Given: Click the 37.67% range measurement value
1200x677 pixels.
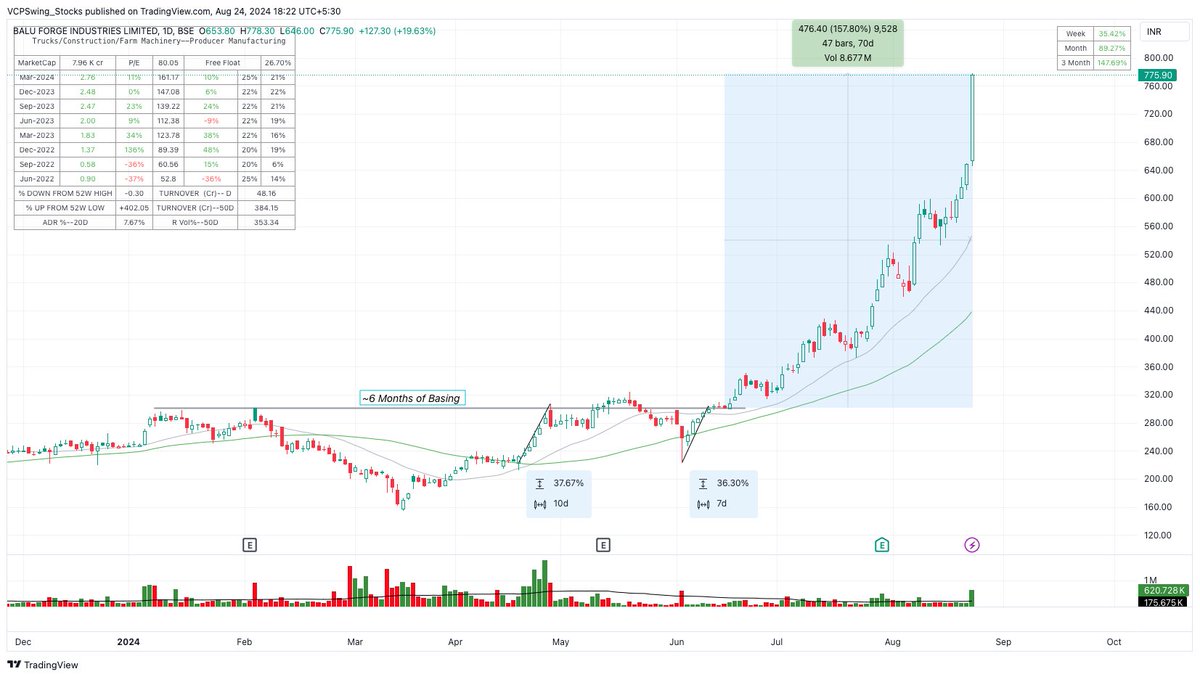Looking at the screenshot, I should (569, 482).
